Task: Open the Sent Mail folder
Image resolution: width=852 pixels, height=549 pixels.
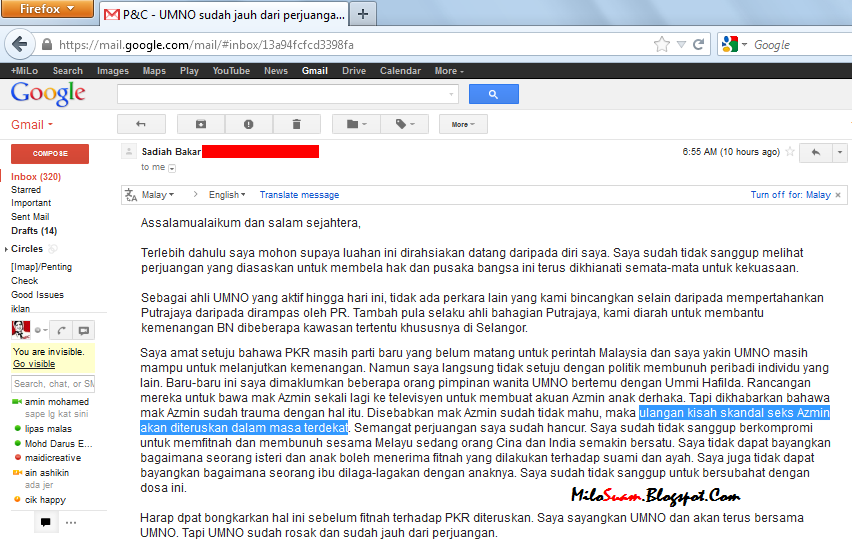Action: [30, 217]
